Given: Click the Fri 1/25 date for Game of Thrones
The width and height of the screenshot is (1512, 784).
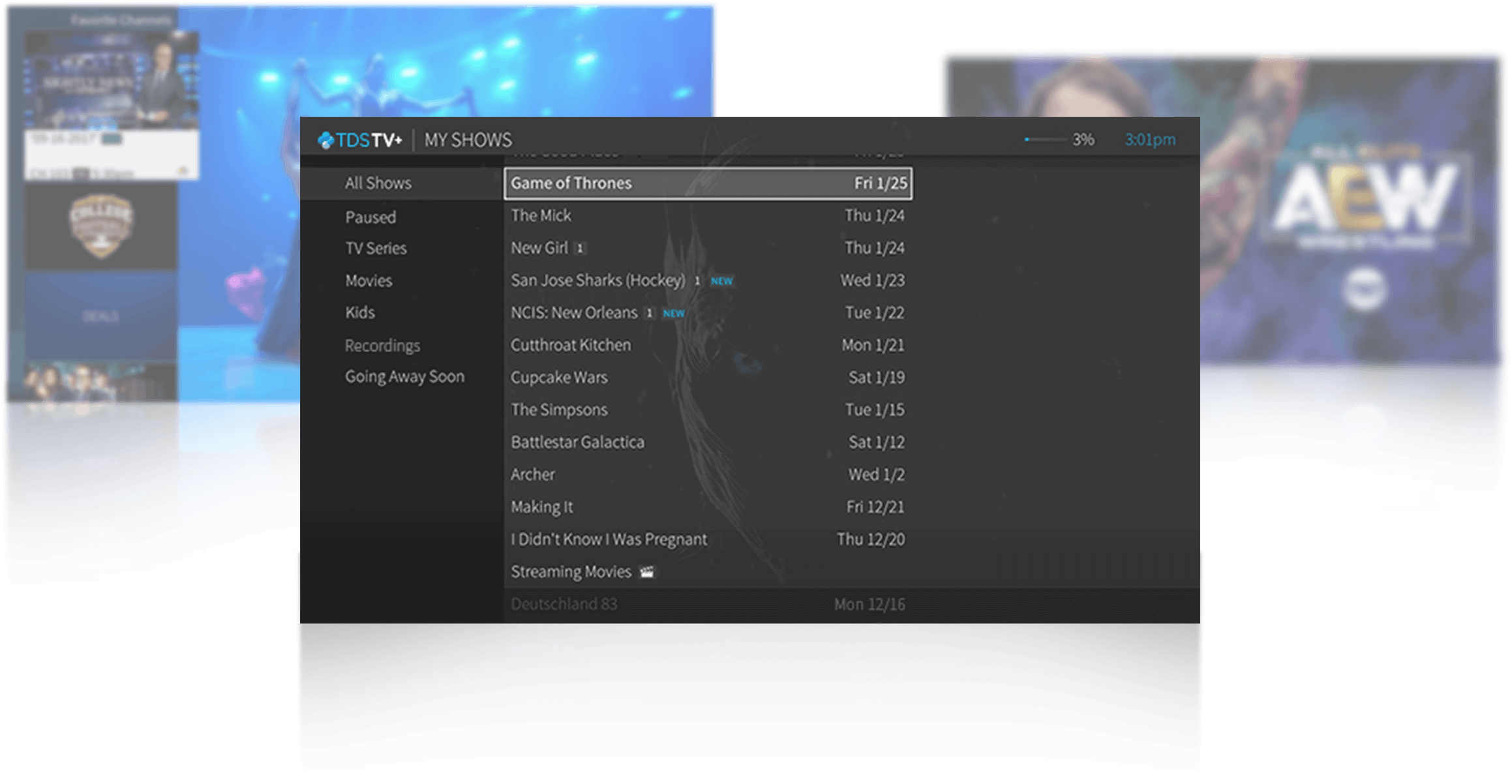Looking at the screenshot, I should click(x=881, y=183).
